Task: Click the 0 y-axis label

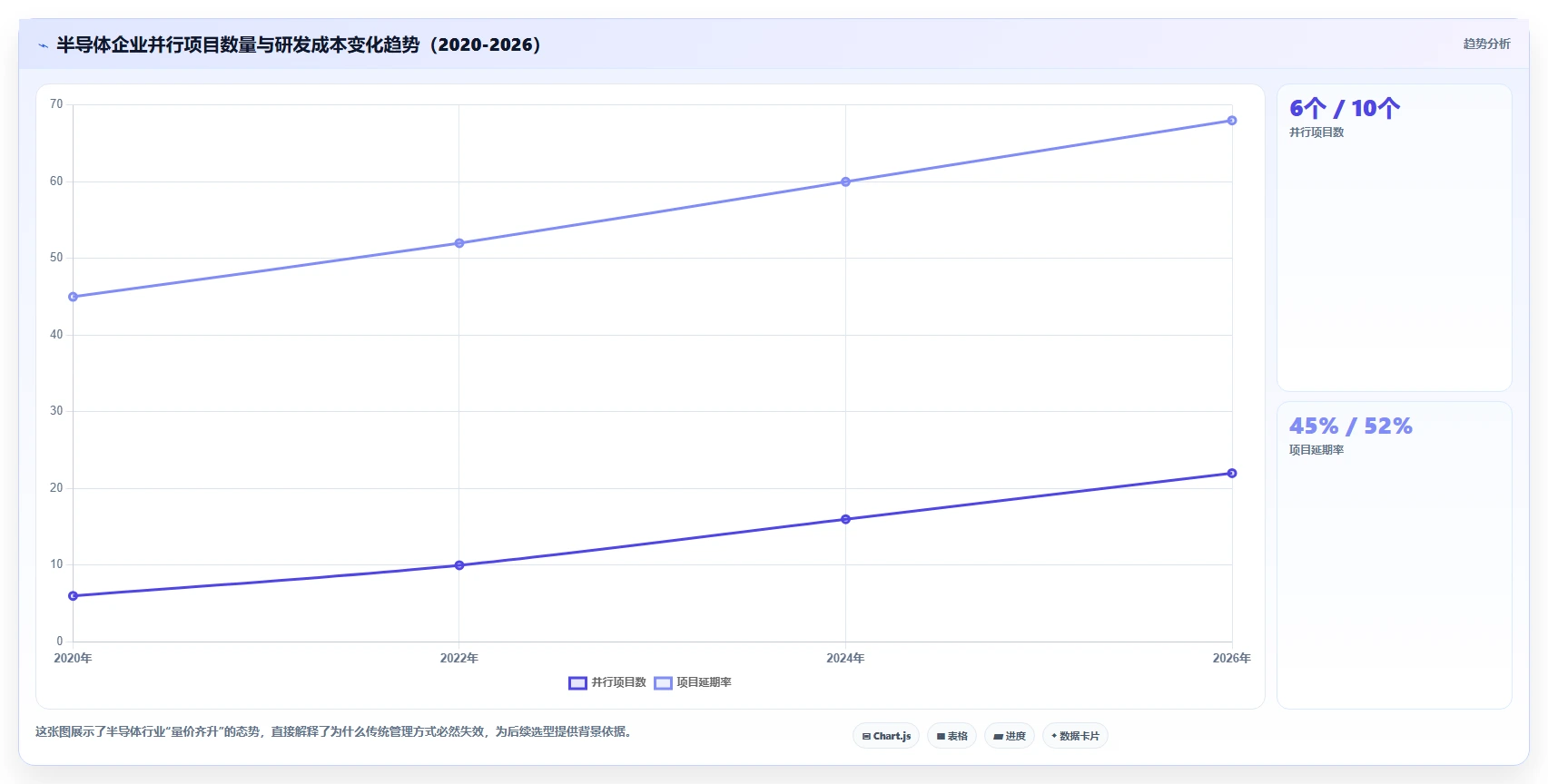Action: point(60,642)
